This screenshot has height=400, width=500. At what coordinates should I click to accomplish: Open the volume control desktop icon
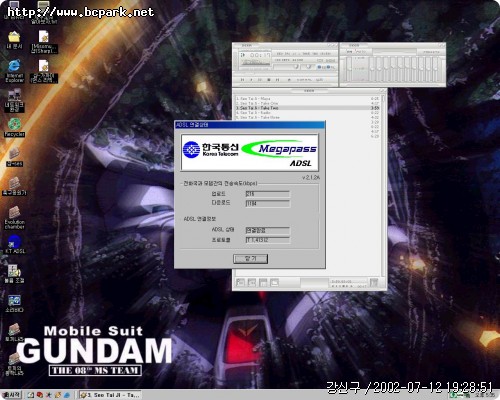click(x=14, y=273)
